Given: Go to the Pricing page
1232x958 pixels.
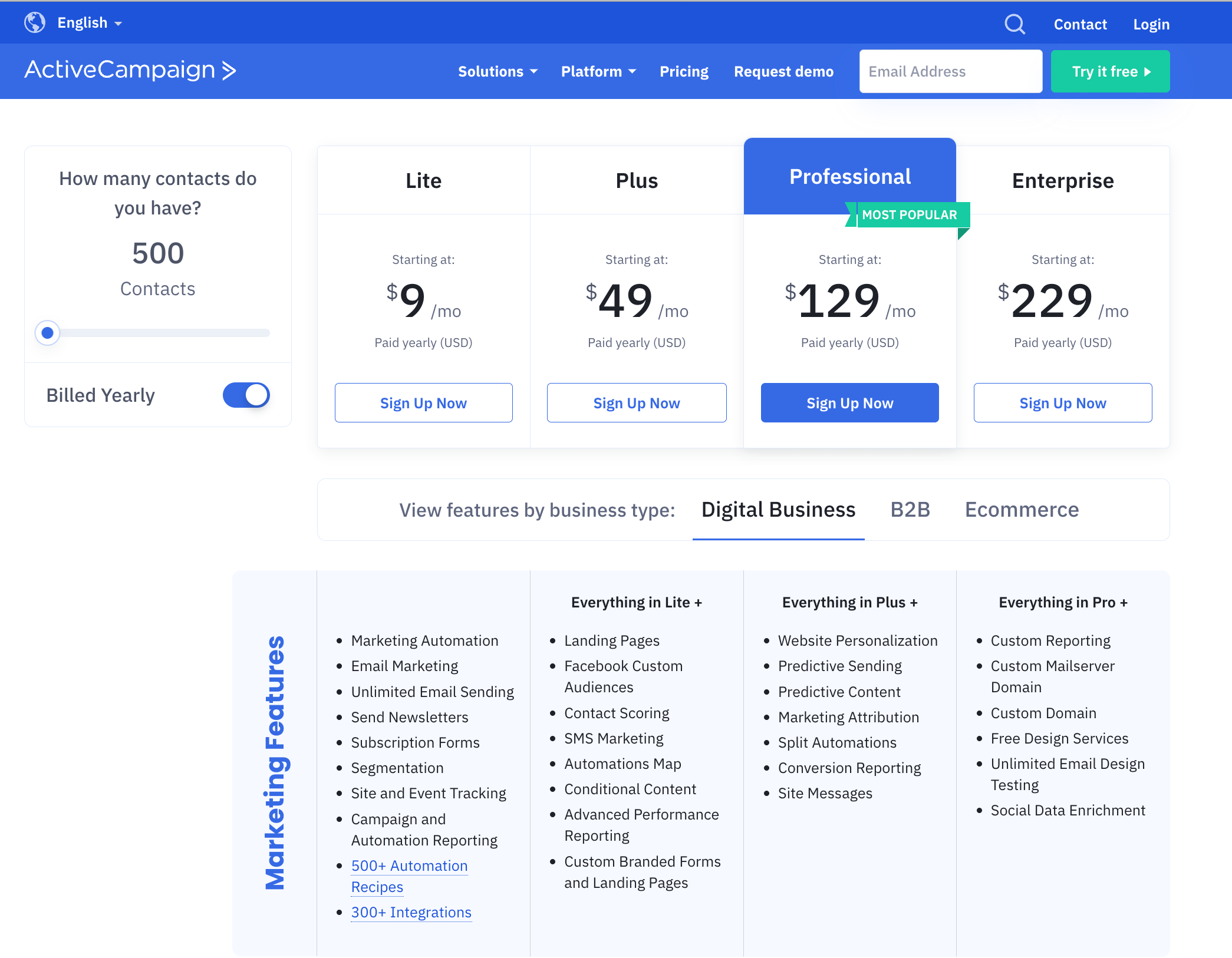Looking at the screenshot, I should tap(684, 71).
